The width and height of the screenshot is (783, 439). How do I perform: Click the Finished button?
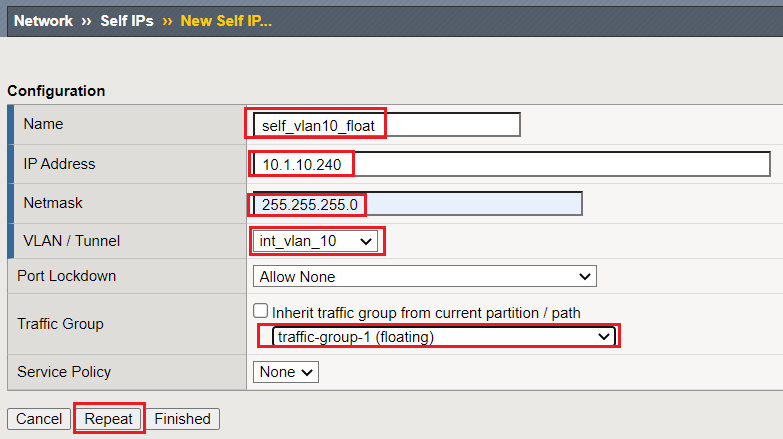point(182,419)
